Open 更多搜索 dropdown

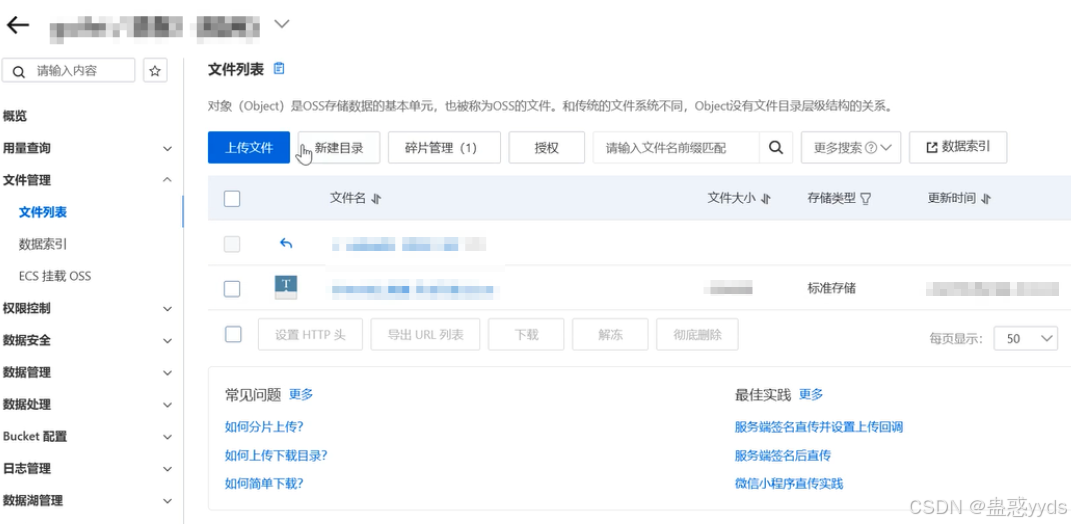[x=851, y=148]
